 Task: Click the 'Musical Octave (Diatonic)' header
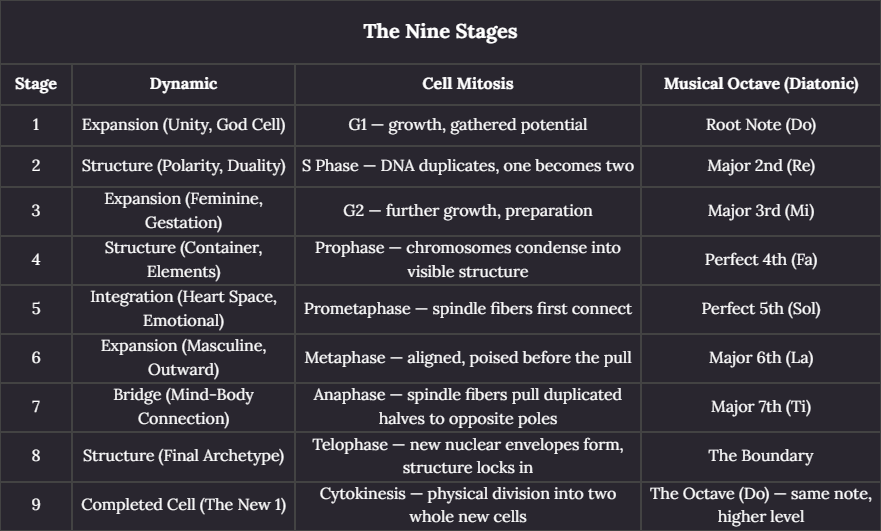pyautogui.click(x=761, y=84)
